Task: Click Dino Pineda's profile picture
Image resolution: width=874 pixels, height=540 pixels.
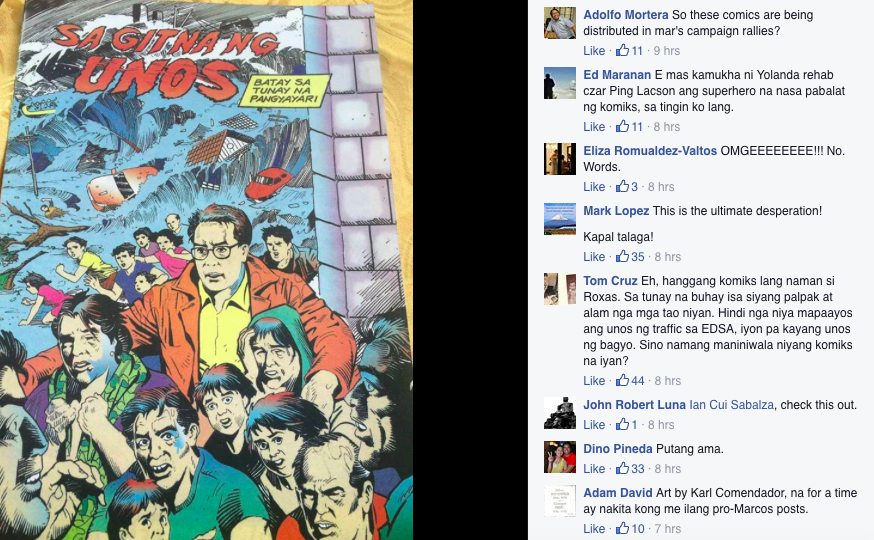Action: tap(560, 457)
